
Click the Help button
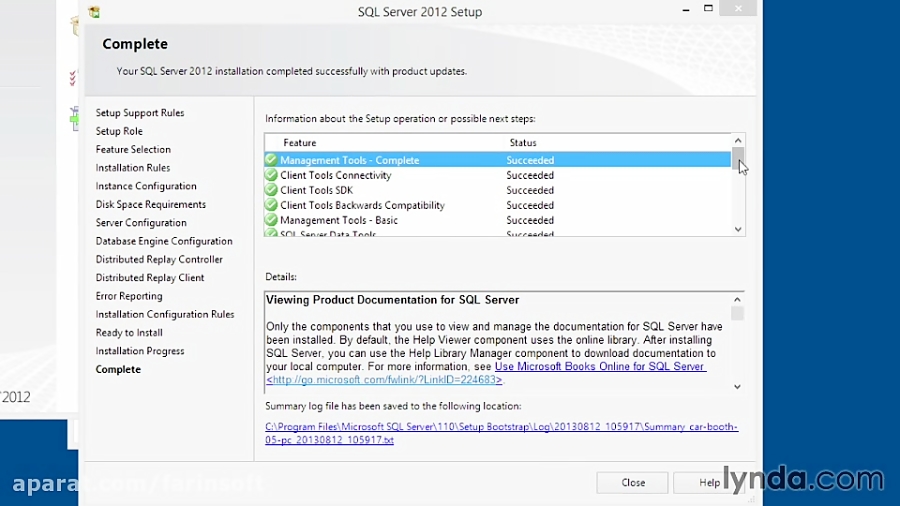point(709,482)
